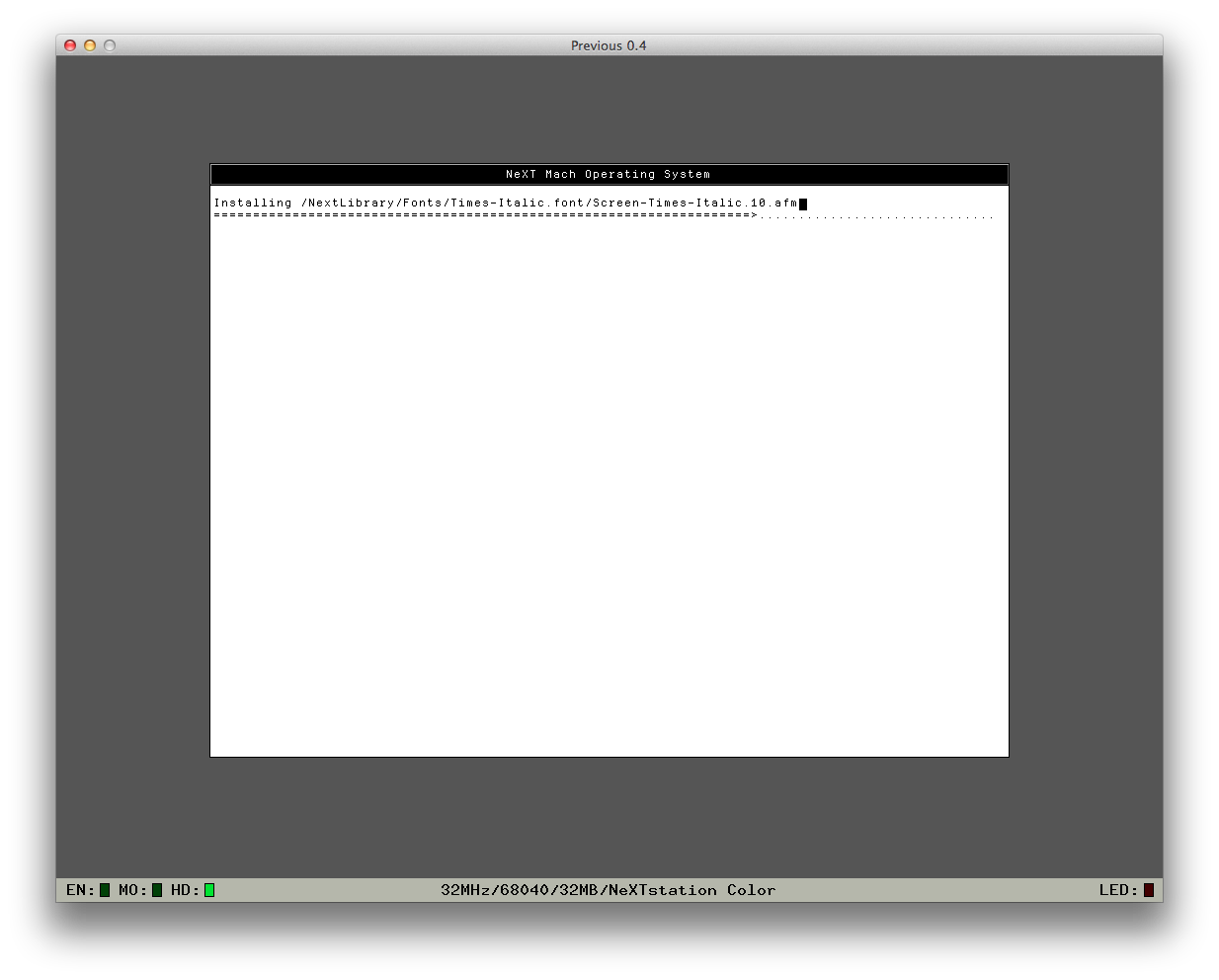
Task: Close the Previous 0.4 window
Action: coord(70,45)
